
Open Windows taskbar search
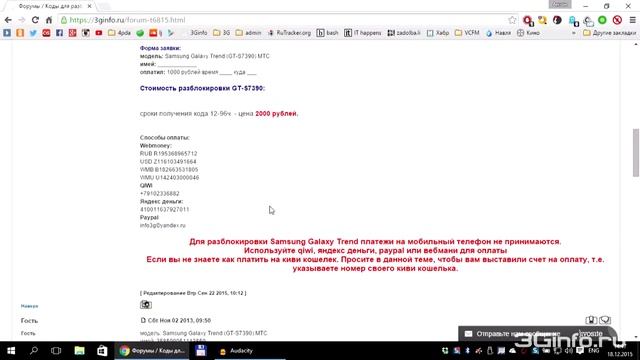[34, 351]
